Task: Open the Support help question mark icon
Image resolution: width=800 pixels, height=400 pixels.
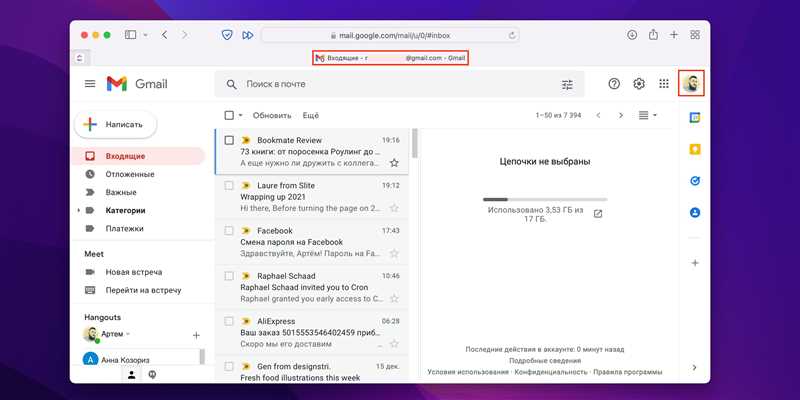Action: [x=614, y=84]
